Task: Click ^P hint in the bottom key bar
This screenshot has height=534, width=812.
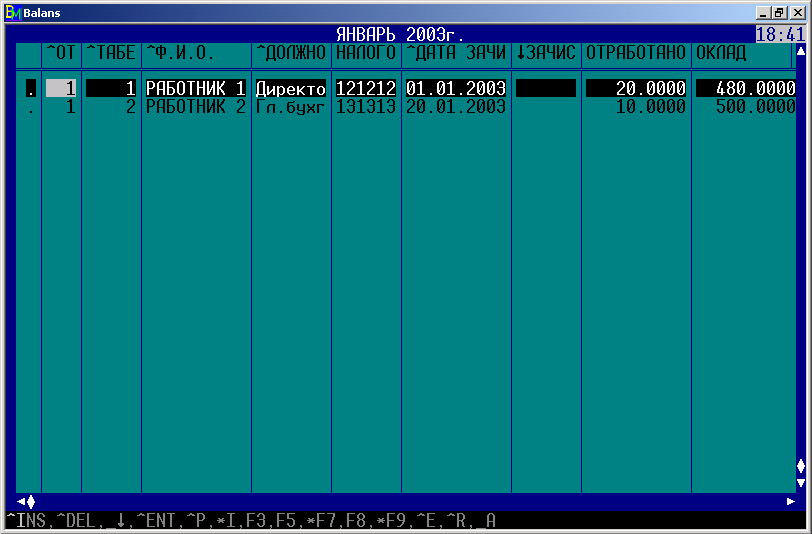Action: (196, 520)
